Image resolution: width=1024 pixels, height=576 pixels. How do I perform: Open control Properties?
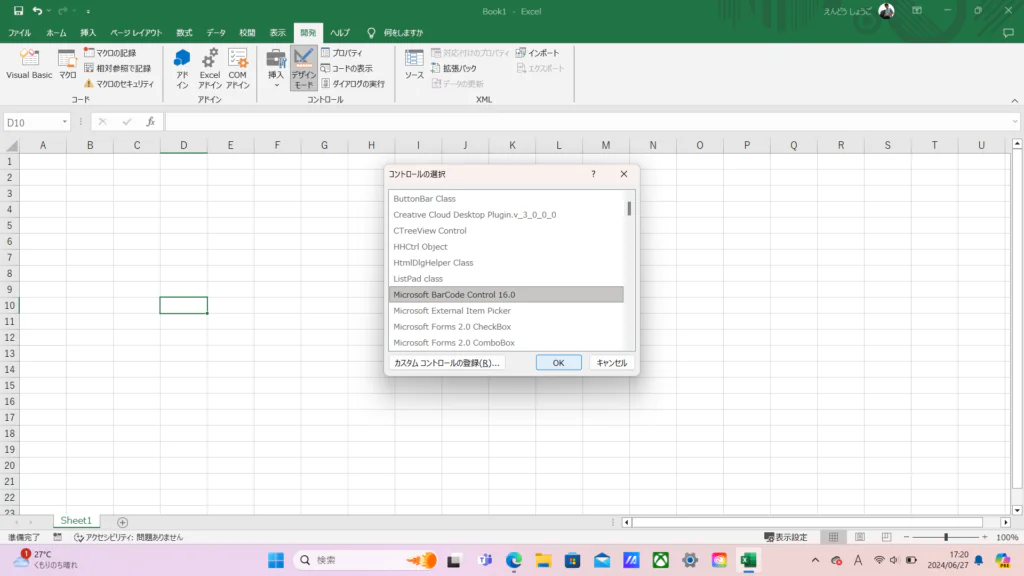point(342,53)
